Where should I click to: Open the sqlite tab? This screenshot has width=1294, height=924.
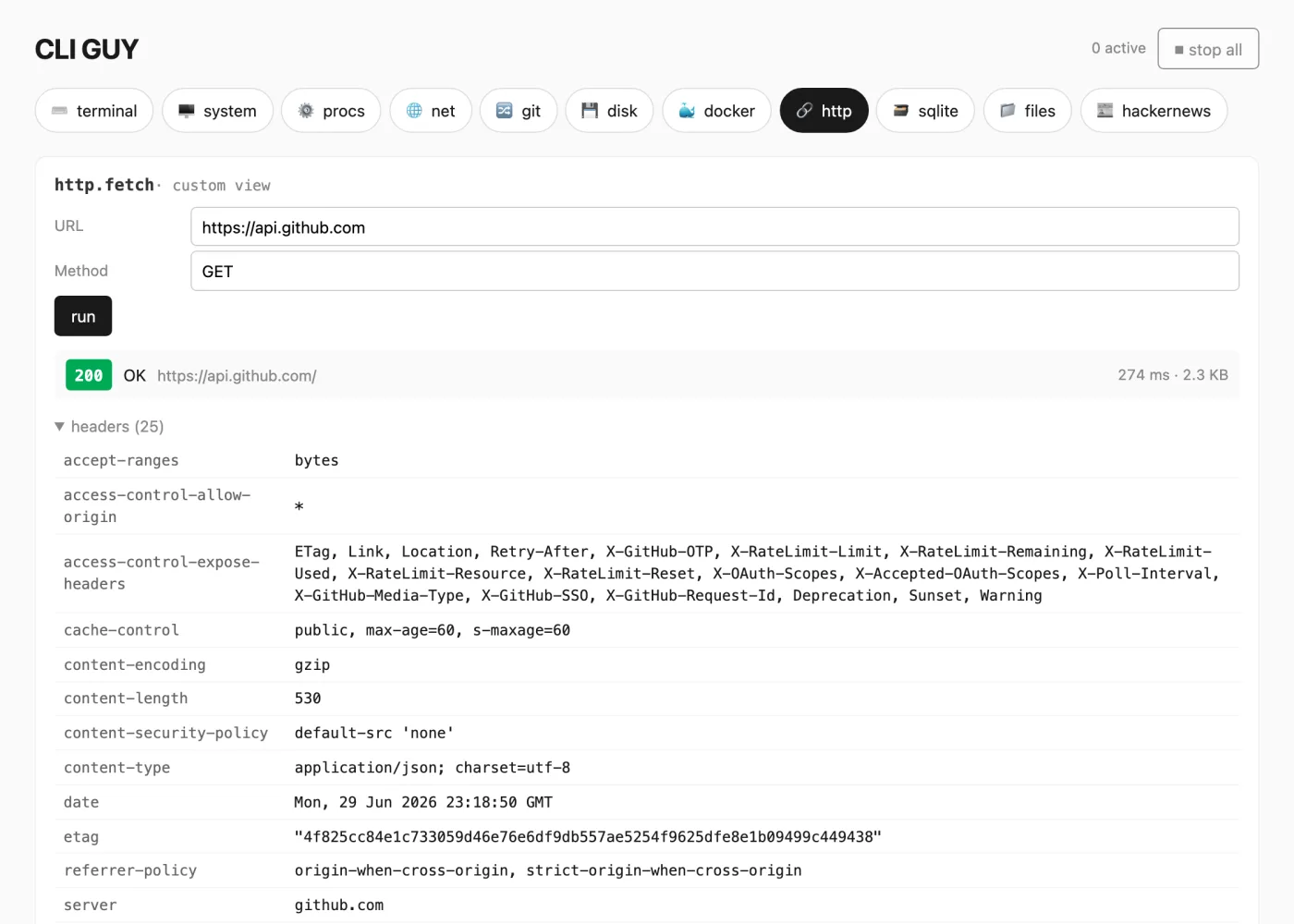[925, 111]
